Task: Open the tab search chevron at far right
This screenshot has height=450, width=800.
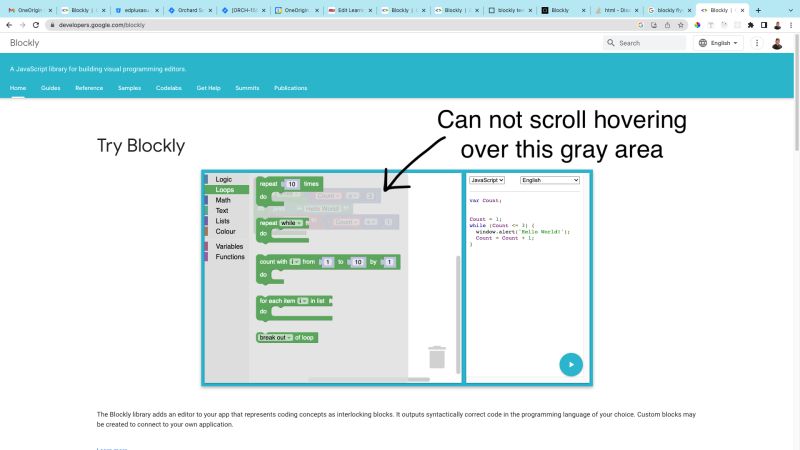Action: [x=791, y=10]
